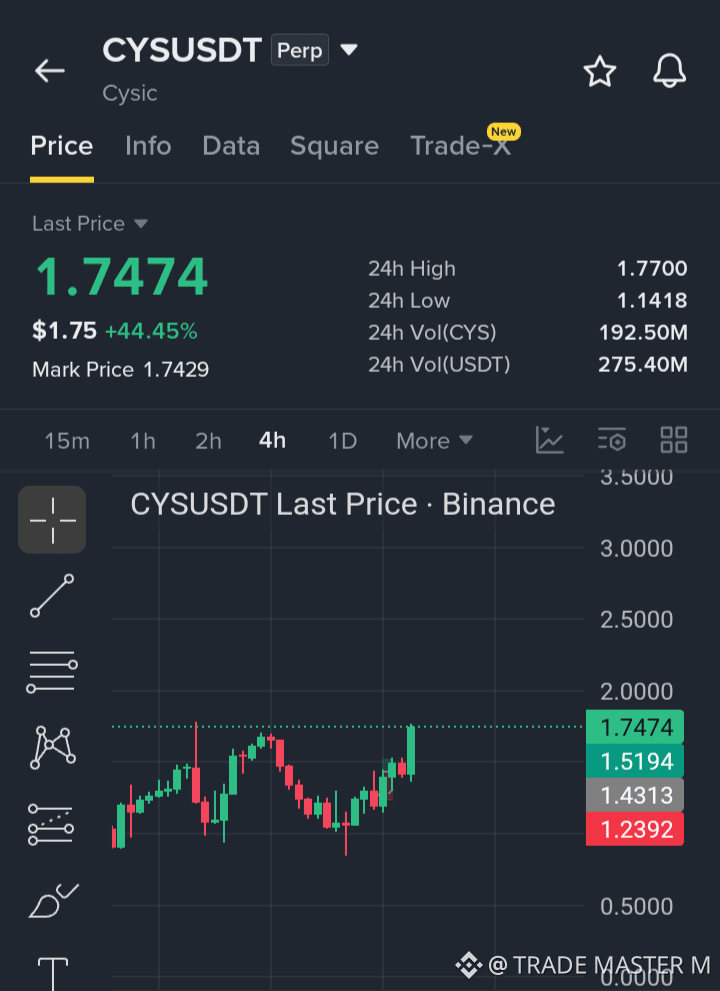Image resolution: width=720 pixels, height=991 pixels.
Task: Select the XABCD pattern tool
Action: (52, 748)
